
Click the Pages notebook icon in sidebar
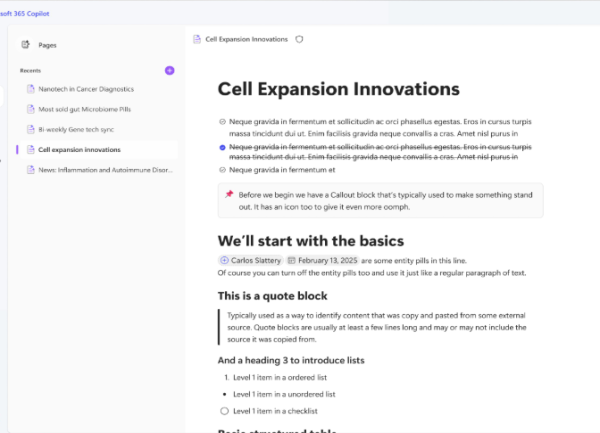[25, 45]
